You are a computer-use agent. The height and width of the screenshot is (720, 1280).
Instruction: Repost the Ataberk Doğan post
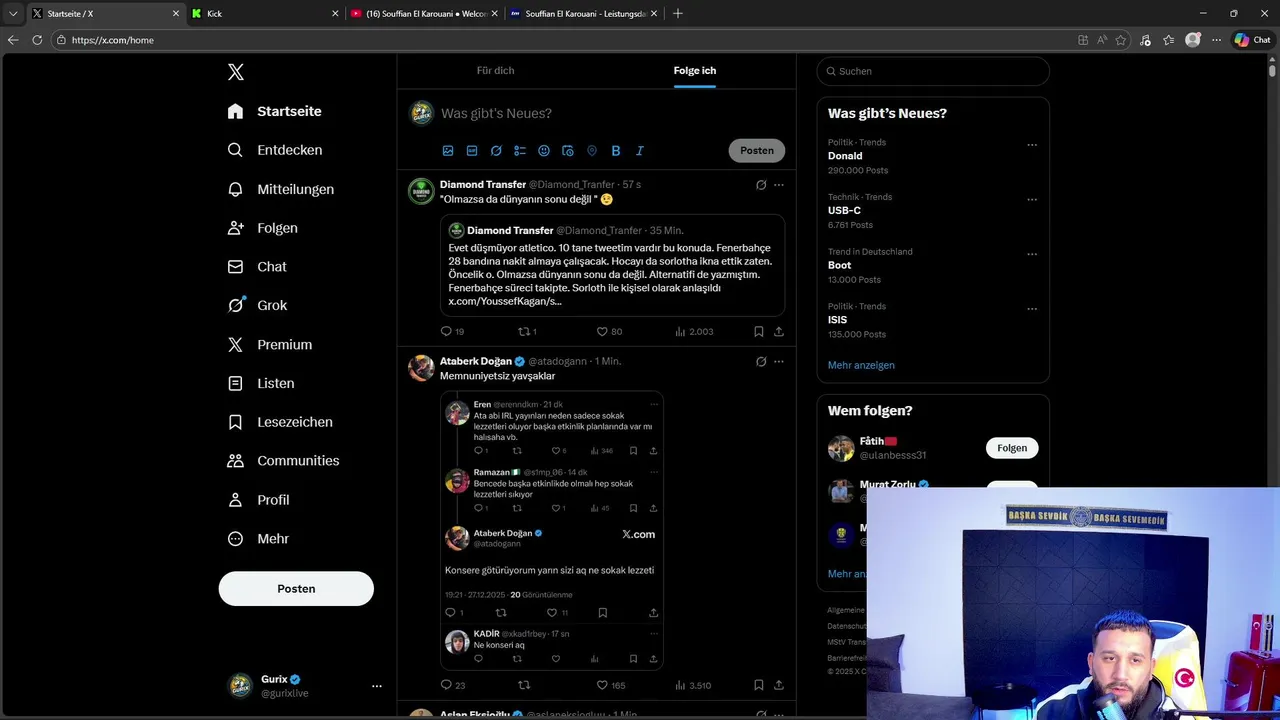click(523, 685)
